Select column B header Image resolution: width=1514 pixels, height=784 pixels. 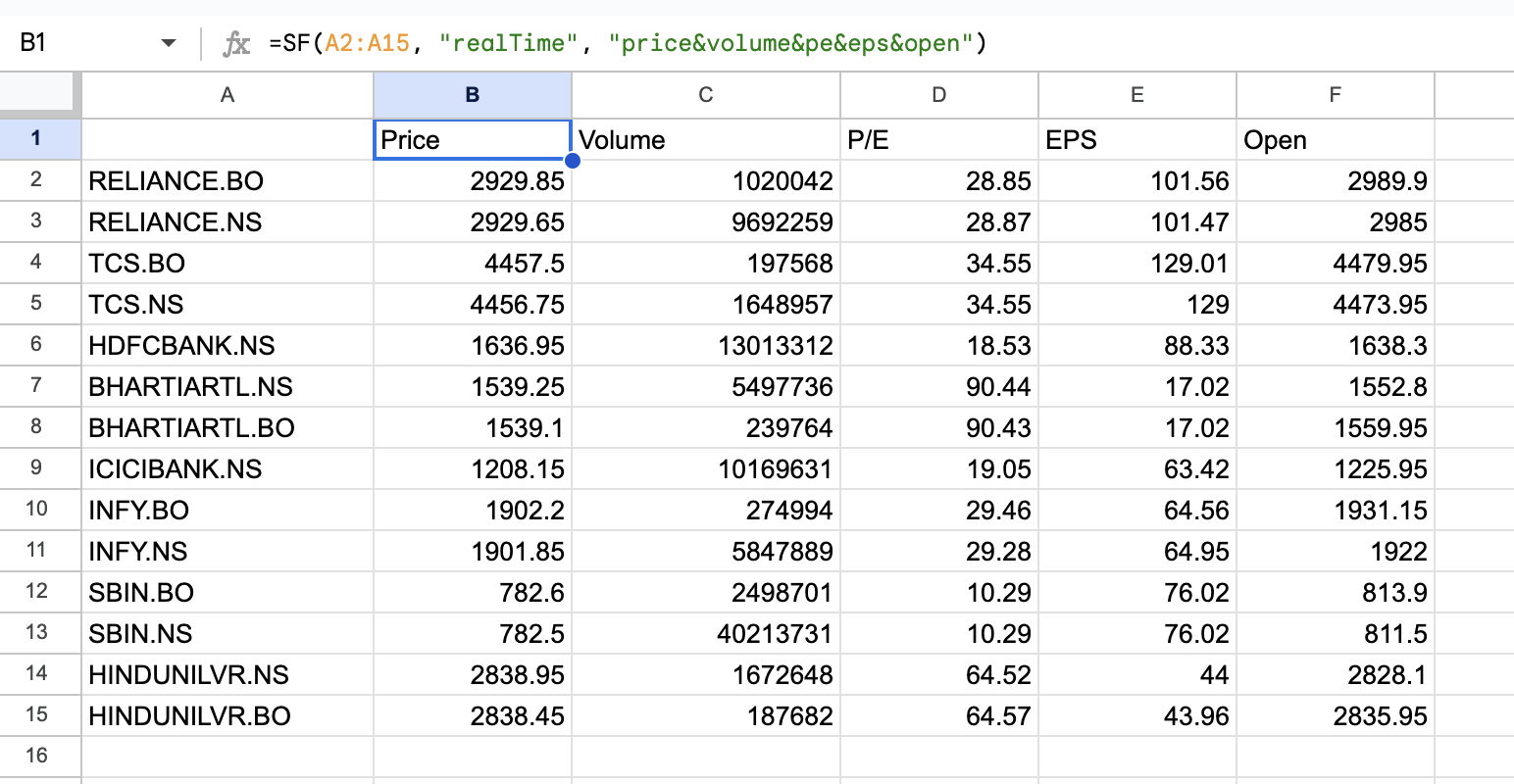[473, 95]
